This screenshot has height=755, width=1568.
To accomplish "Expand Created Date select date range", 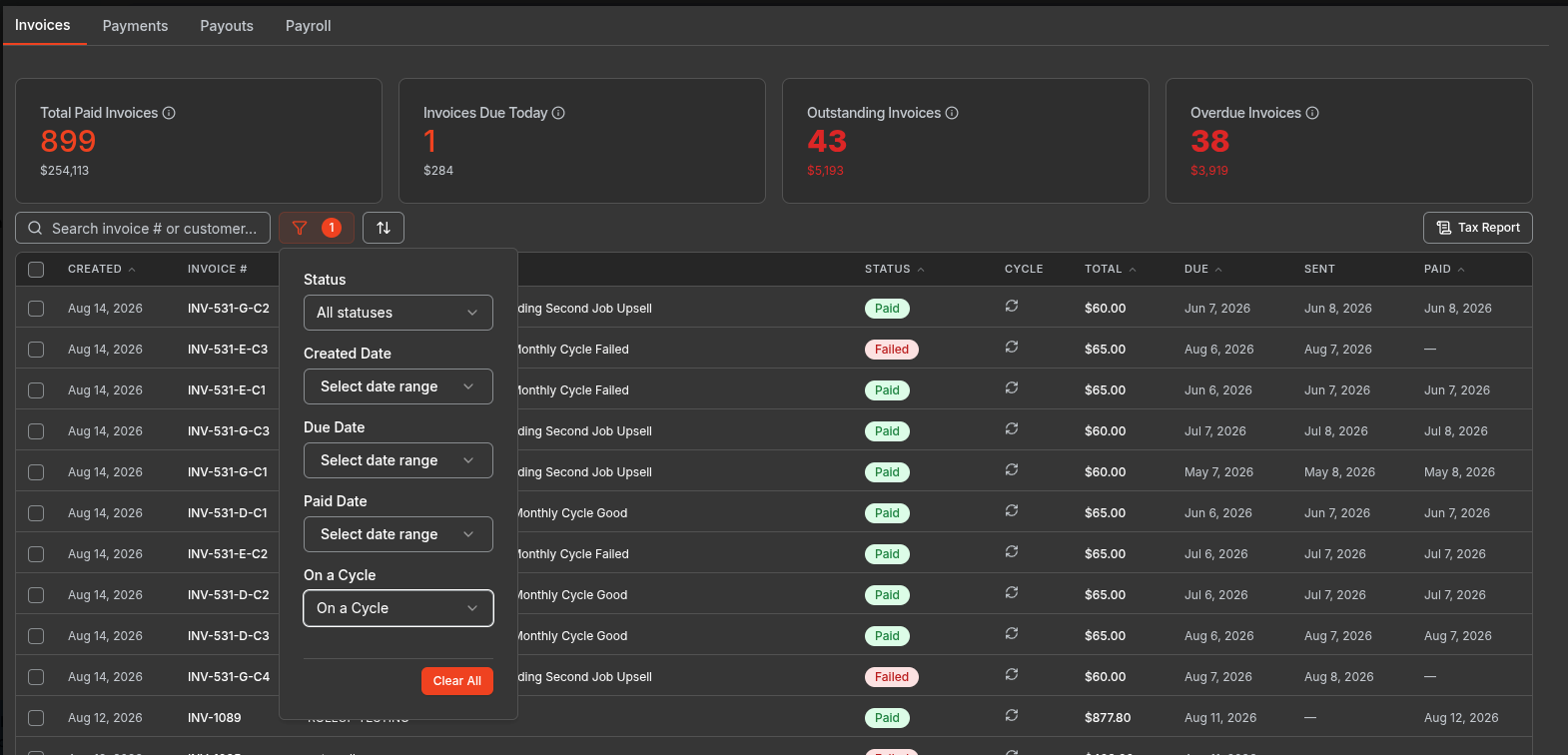I will [398, 386].
